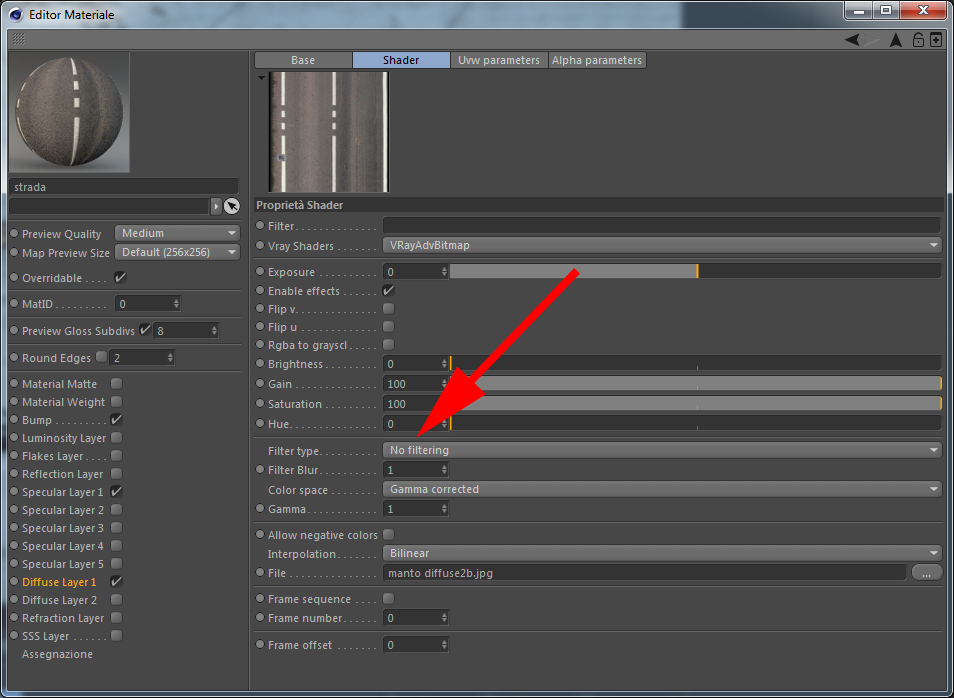Click the Exposure keyframe dot
The height and width of the screenshot is (698, 954).
coord(260,271)
